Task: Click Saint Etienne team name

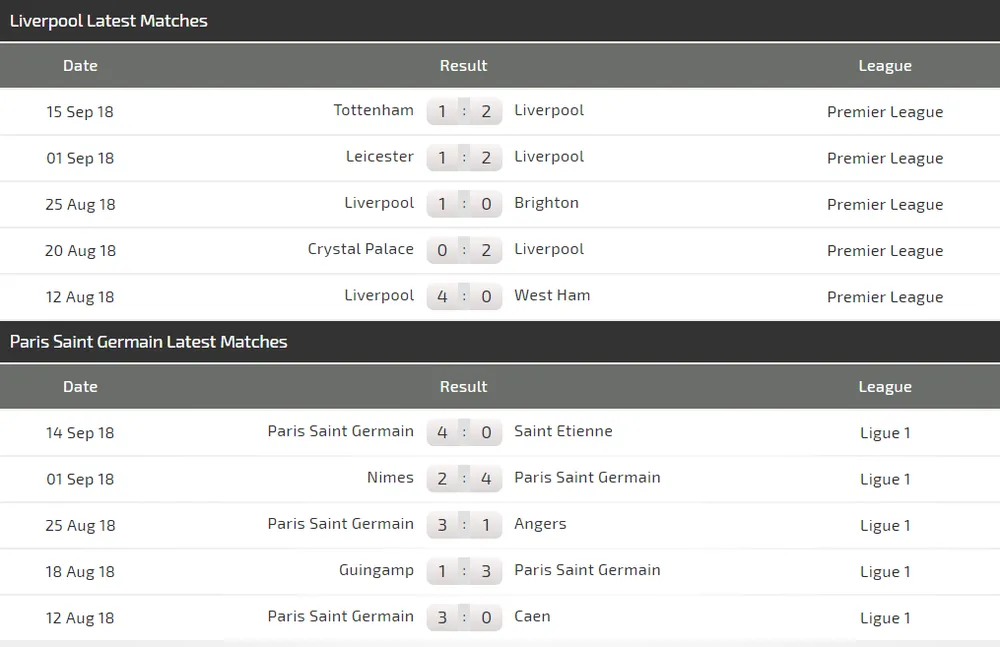Action: tap(563, 431)
